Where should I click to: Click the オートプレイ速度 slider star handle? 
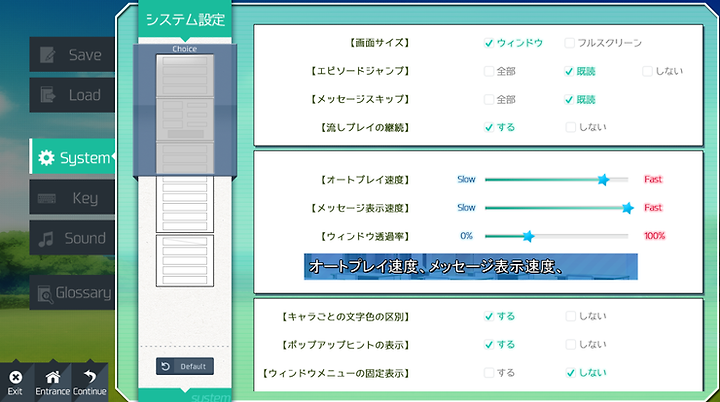(x=603, y=180)
